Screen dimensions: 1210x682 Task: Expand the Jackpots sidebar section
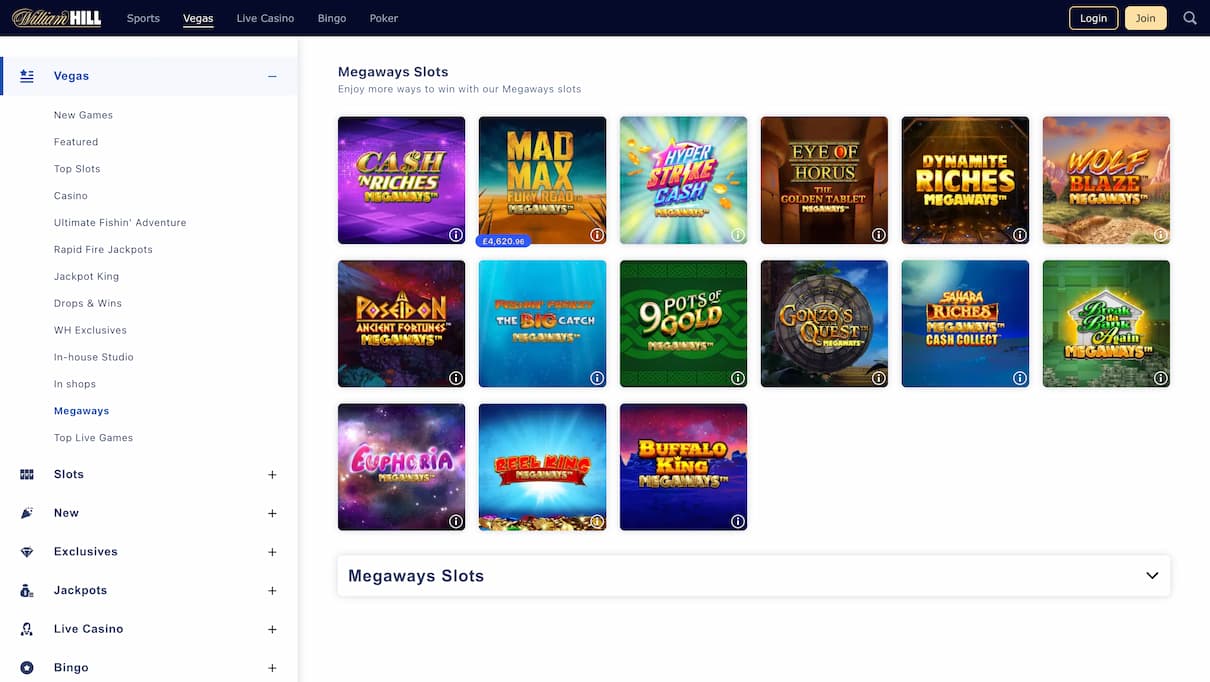pos(272,591)
